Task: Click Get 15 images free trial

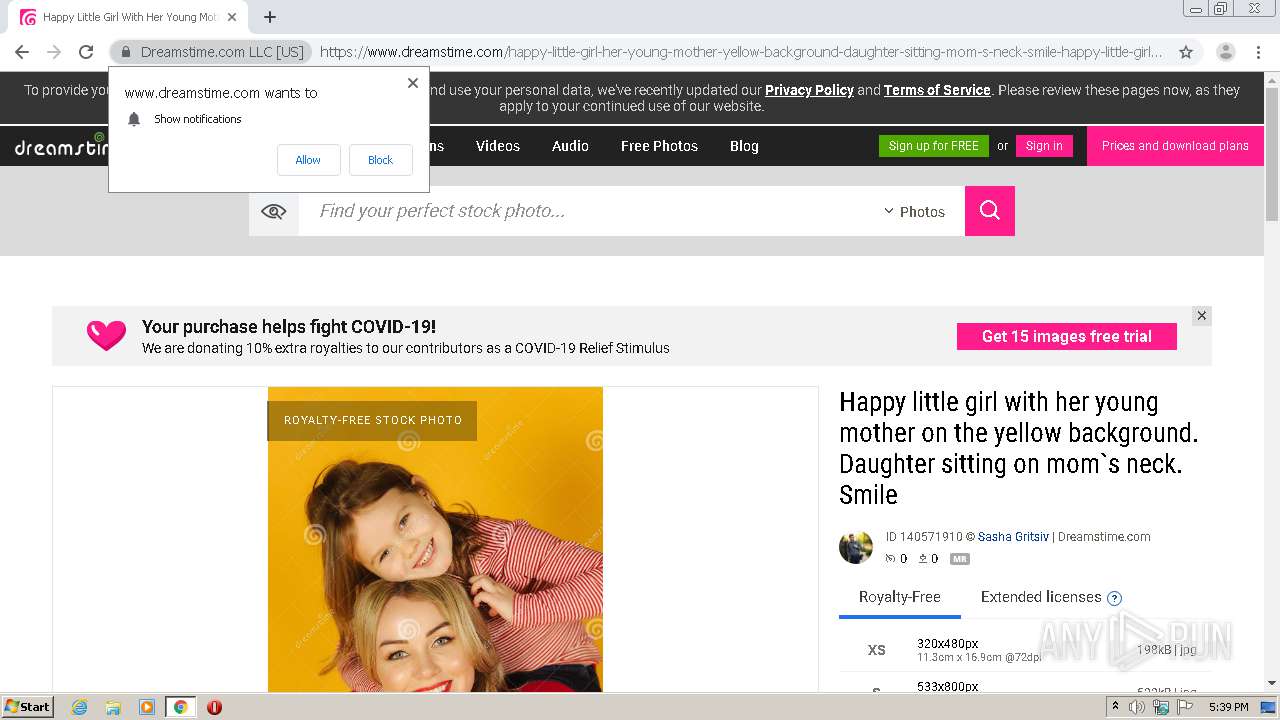Action: [x=1067, y=336]
